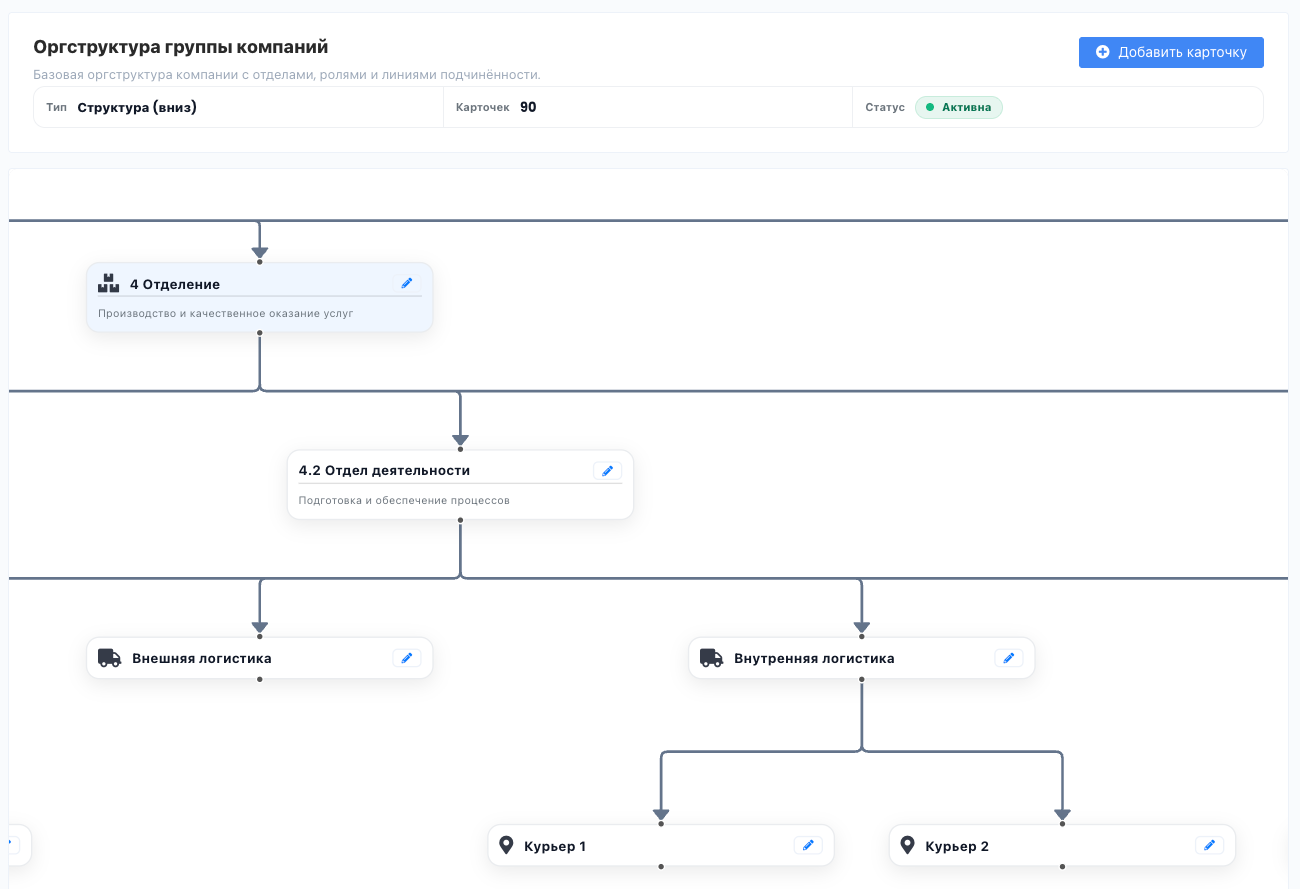Click the description Производство и качественное оказание услуг
Screen dimensions: 1300x889
click(x=226, y=313)
